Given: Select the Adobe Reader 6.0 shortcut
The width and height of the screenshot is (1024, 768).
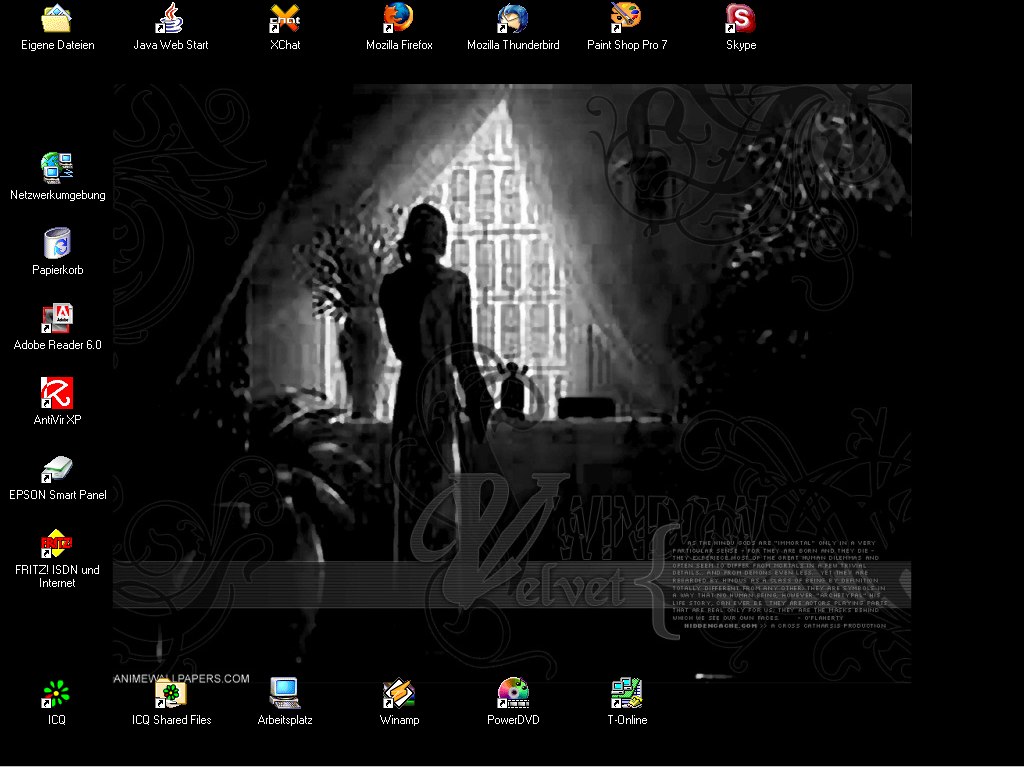Looking at the screenshot, I should (57, 319).
